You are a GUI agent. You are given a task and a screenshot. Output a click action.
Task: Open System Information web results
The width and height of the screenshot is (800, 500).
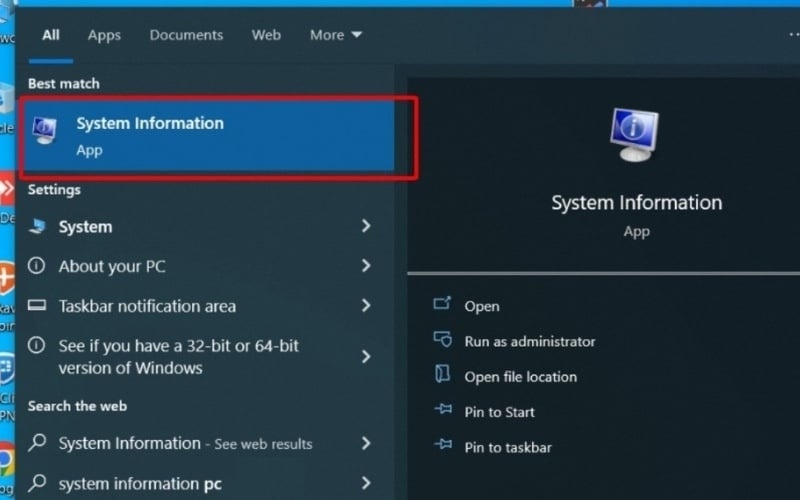204,443
